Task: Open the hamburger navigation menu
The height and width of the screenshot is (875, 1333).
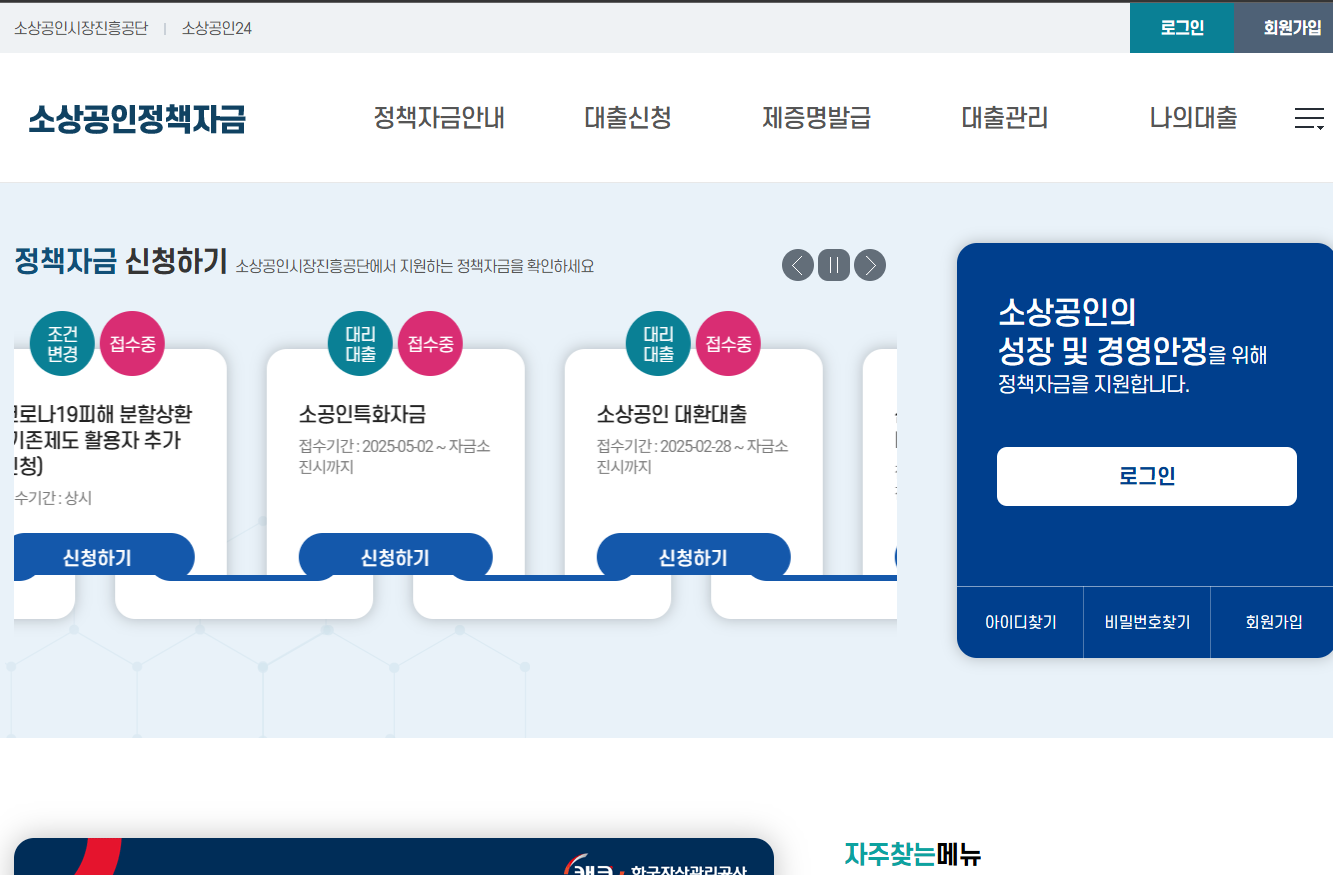Action: (1308, 118)
